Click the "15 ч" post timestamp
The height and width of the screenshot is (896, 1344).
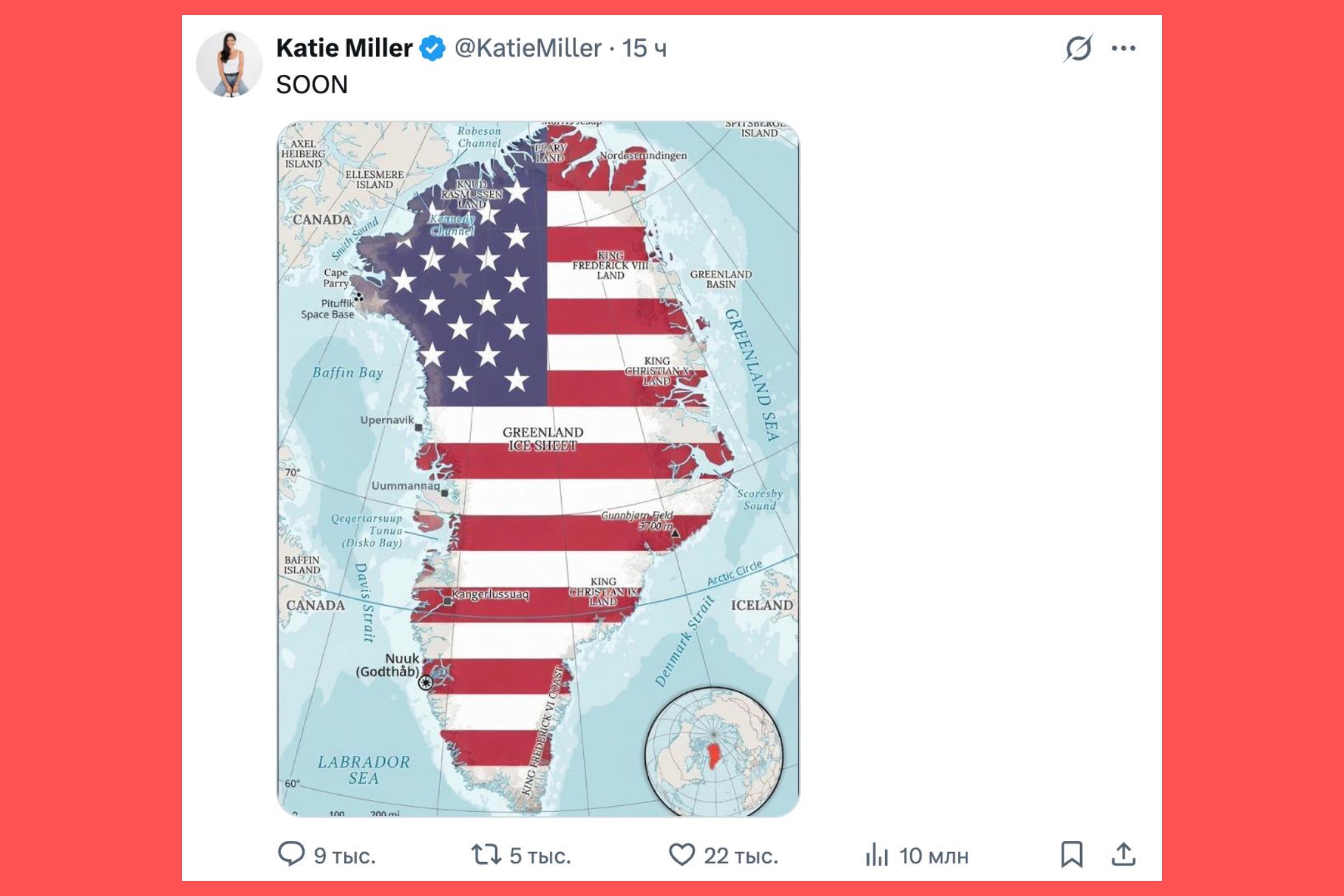coord(644,48)
